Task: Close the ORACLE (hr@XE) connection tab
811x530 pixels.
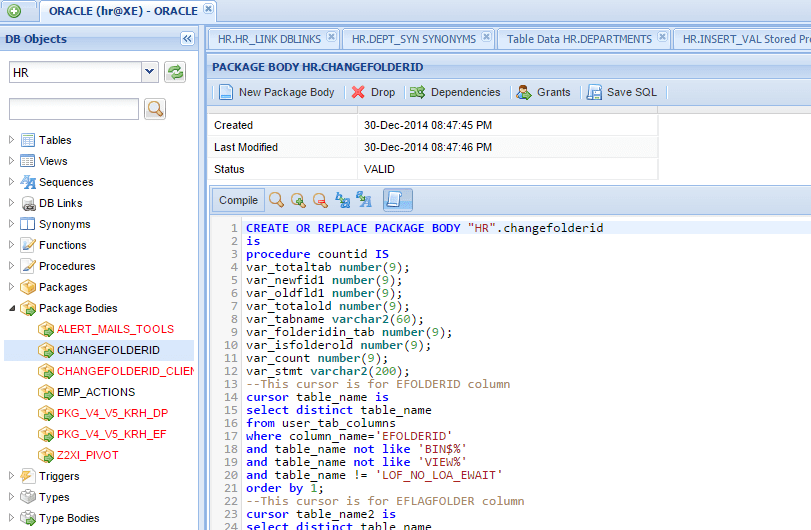Action: tap(208, 8)
